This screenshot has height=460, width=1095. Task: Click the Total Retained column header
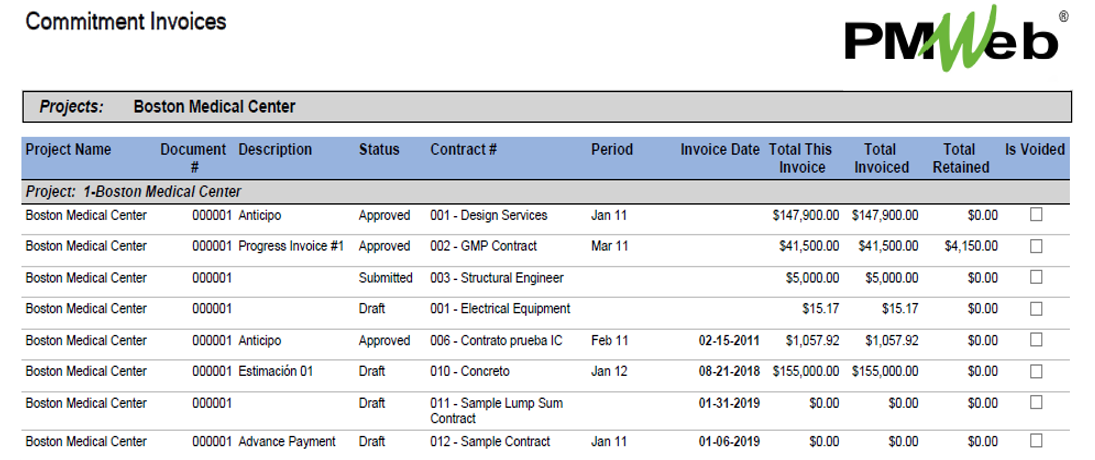pos(961,158)
